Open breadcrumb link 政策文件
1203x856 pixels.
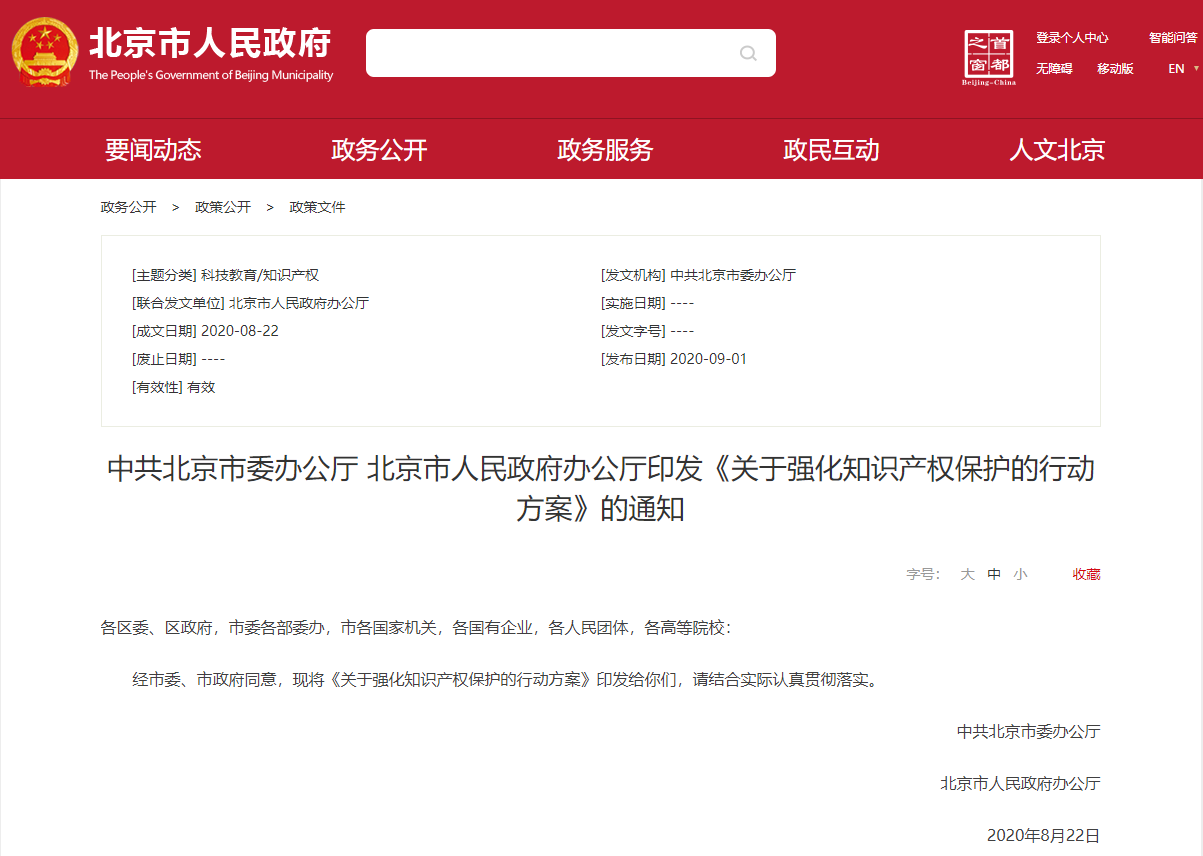tap(317, 207)
